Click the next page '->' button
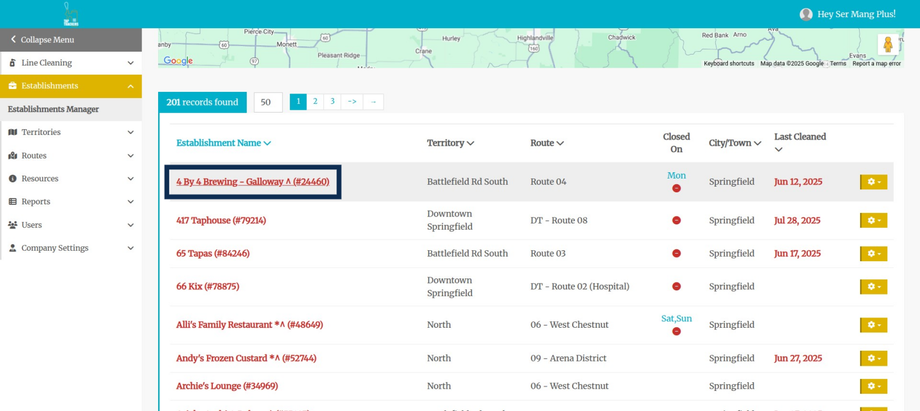The height and width of the screenshot is (411, 920). click(352, 102)
